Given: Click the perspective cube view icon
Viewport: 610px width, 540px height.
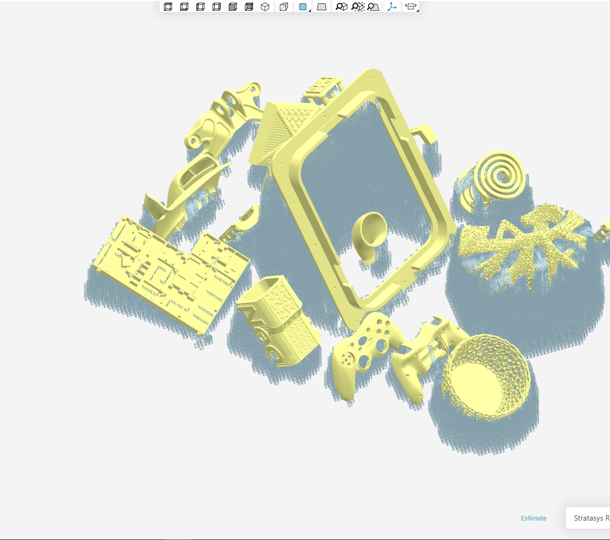Looking at the screenshot, I should point(284,7).
